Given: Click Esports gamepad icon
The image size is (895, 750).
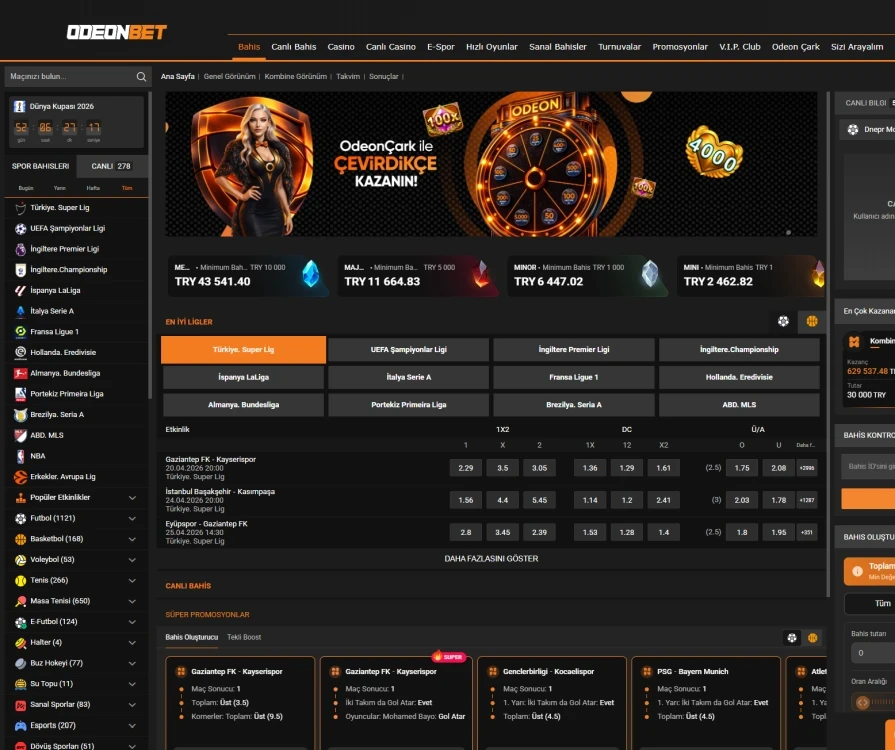Looking at the screenshot, I should pos(21,725).
